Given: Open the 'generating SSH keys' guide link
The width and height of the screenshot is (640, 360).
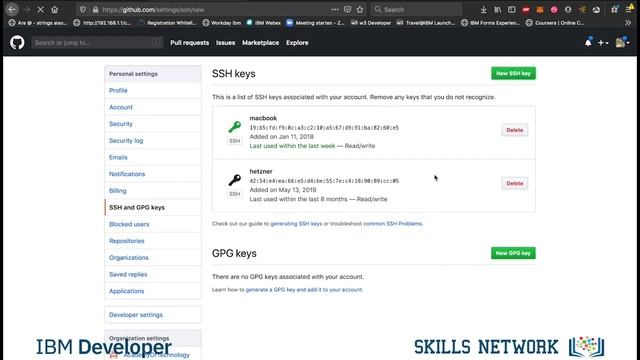Looking at the screenshot, I should [296, 224].
